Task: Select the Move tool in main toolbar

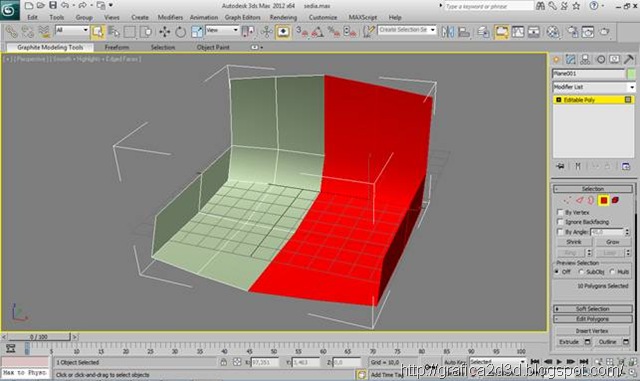Action: coord(165,32)
